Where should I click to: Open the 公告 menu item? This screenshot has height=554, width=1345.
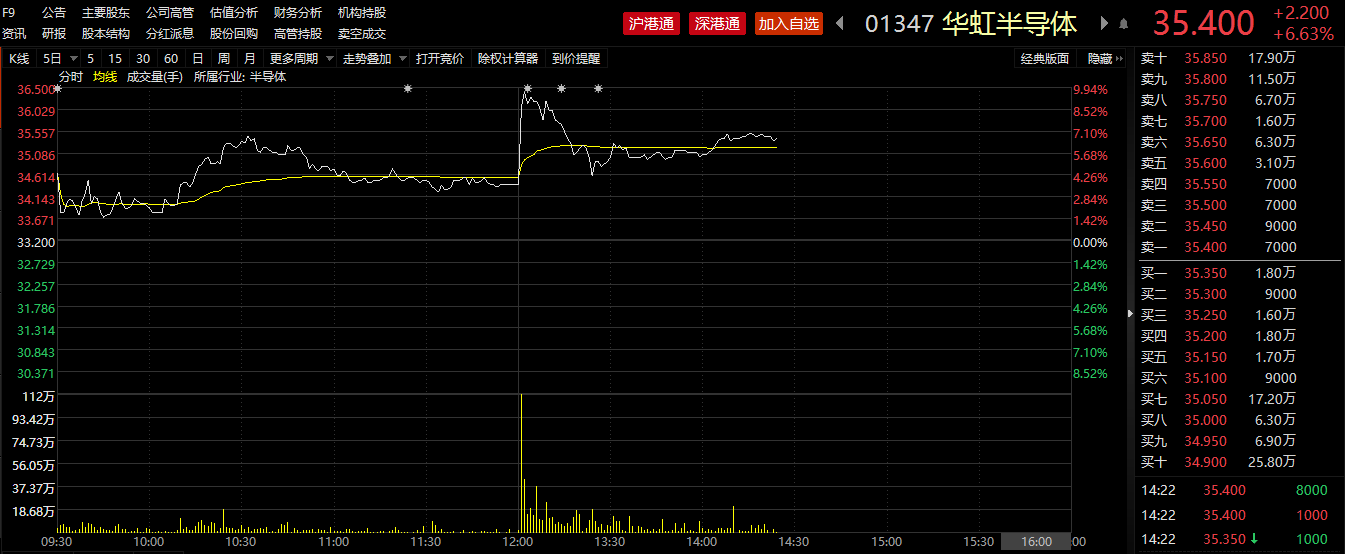[54, 13]
